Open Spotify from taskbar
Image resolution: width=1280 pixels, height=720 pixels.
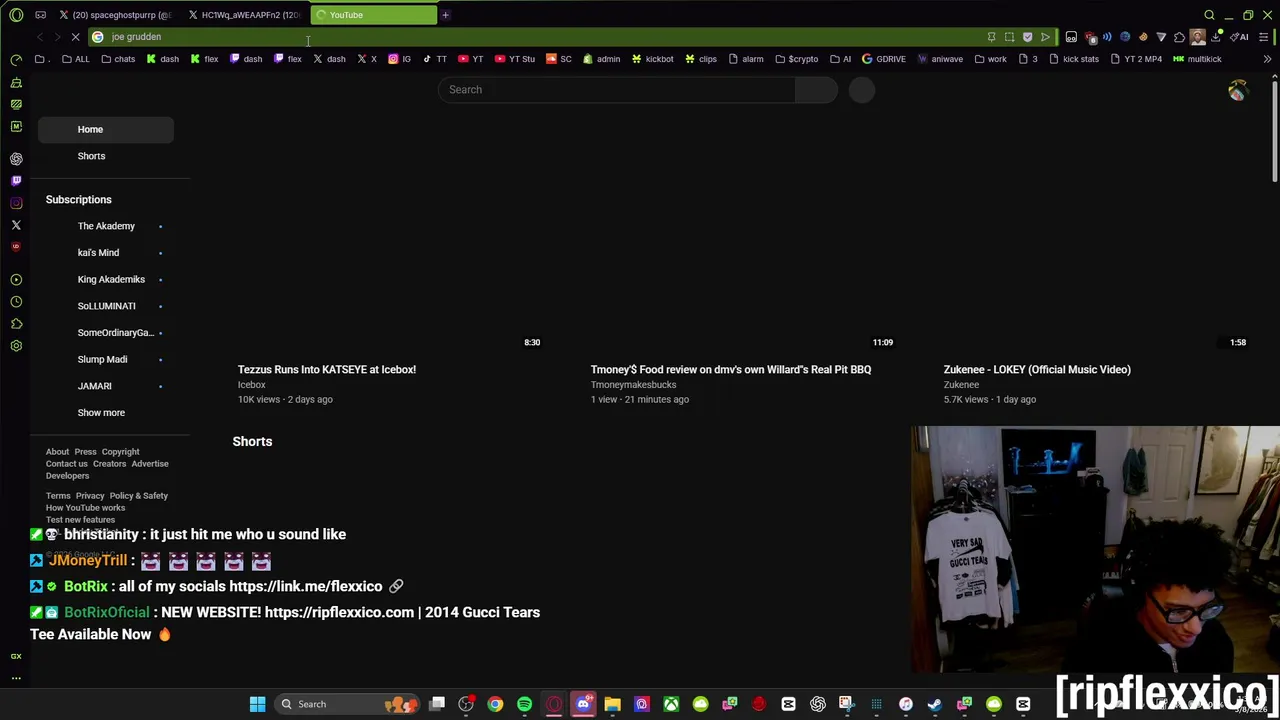tap(524, 704)
